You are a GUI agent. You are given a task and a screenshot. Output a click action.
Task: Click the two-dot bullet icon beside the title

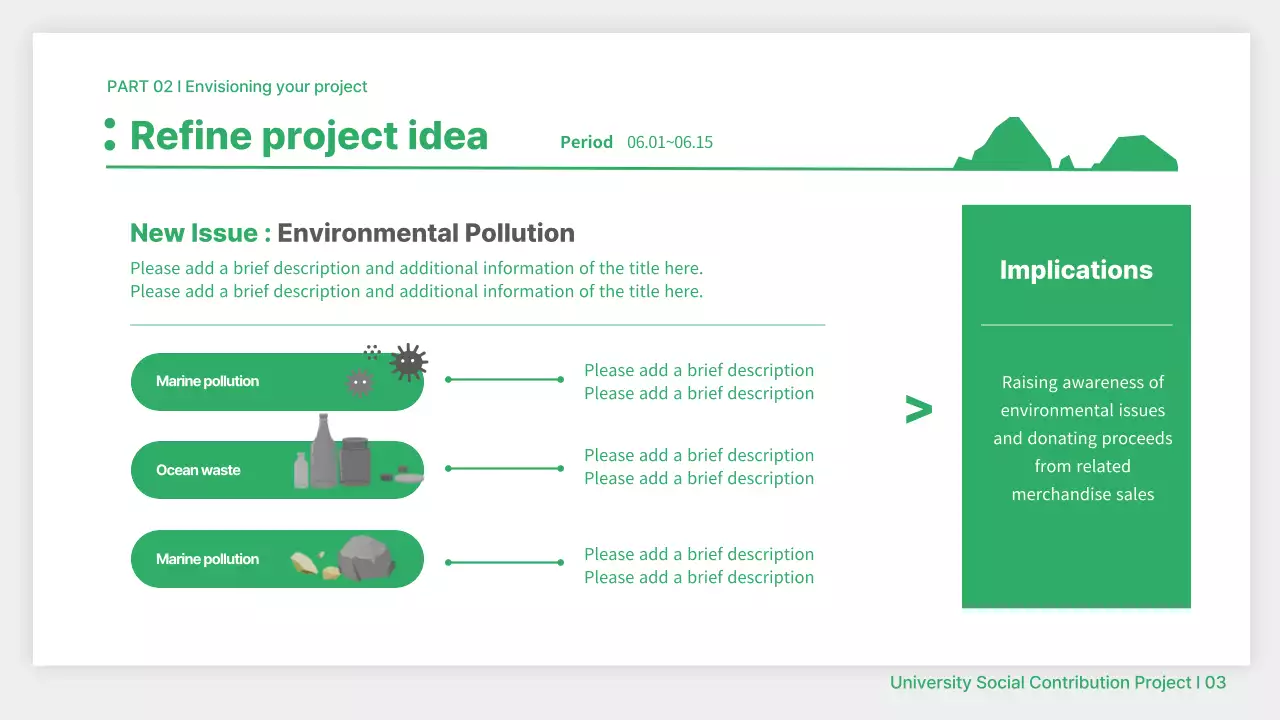click(109, 134)
